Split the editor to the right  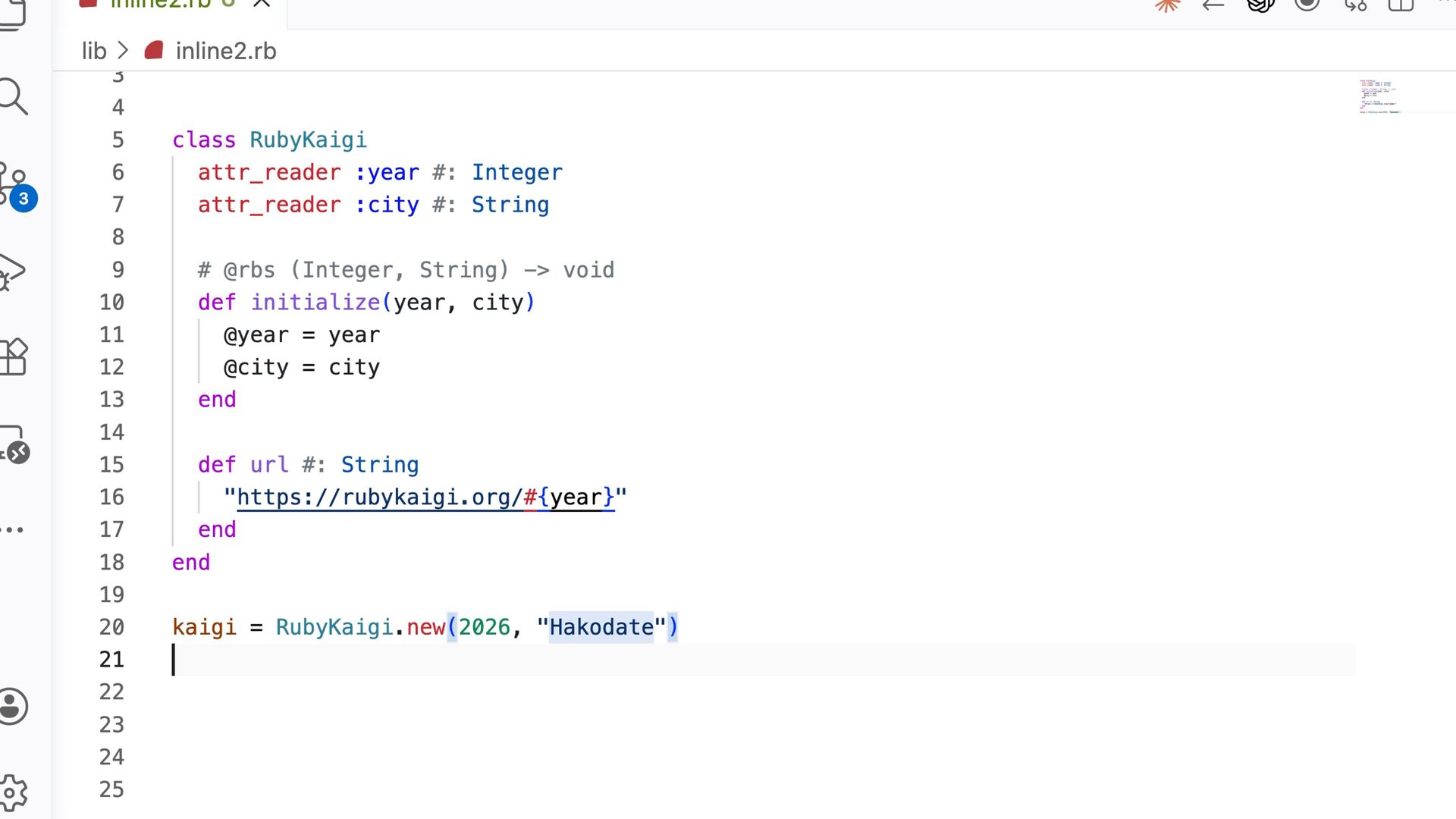point(1401,5)
